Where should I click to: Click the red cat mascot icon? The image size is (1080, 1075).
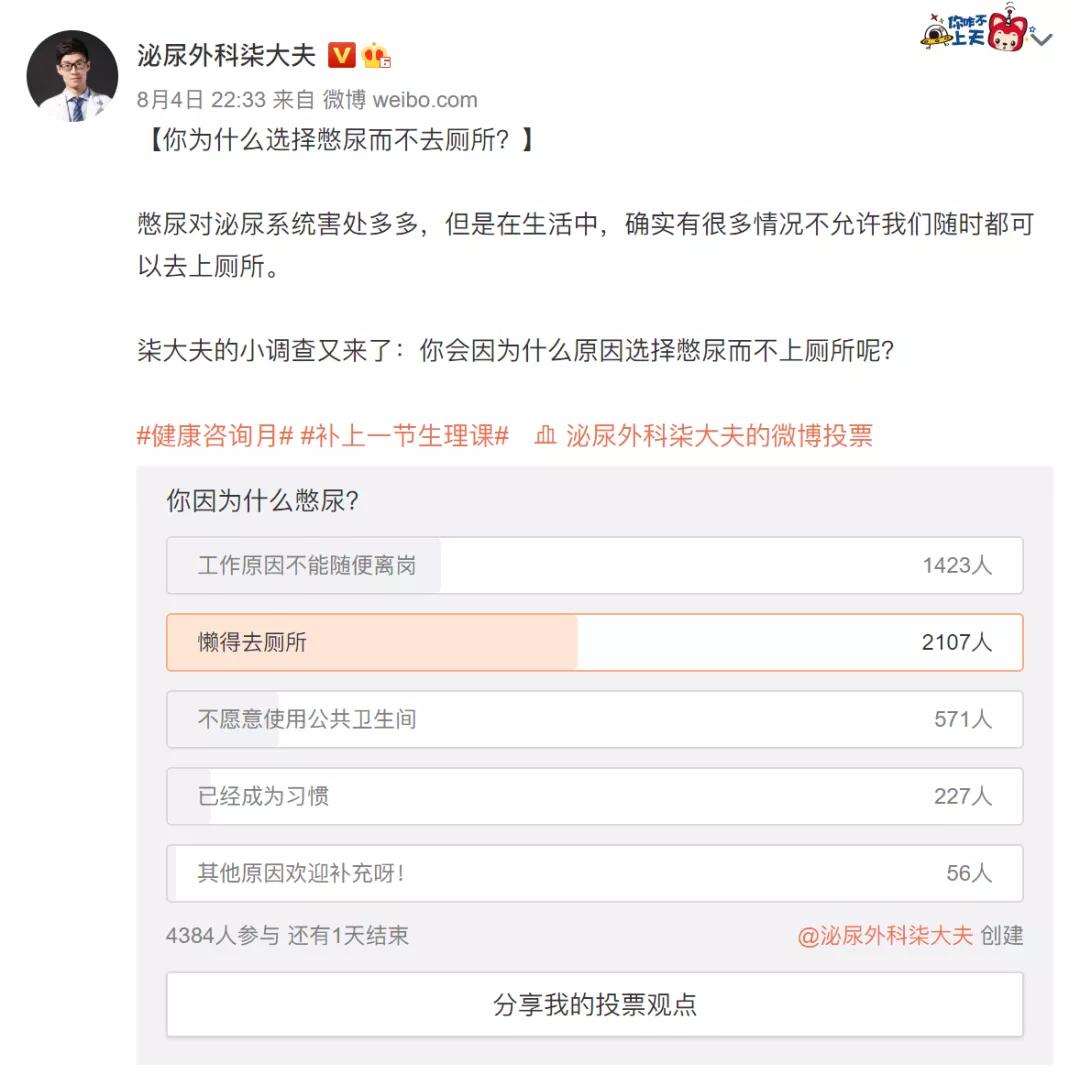1007,32
